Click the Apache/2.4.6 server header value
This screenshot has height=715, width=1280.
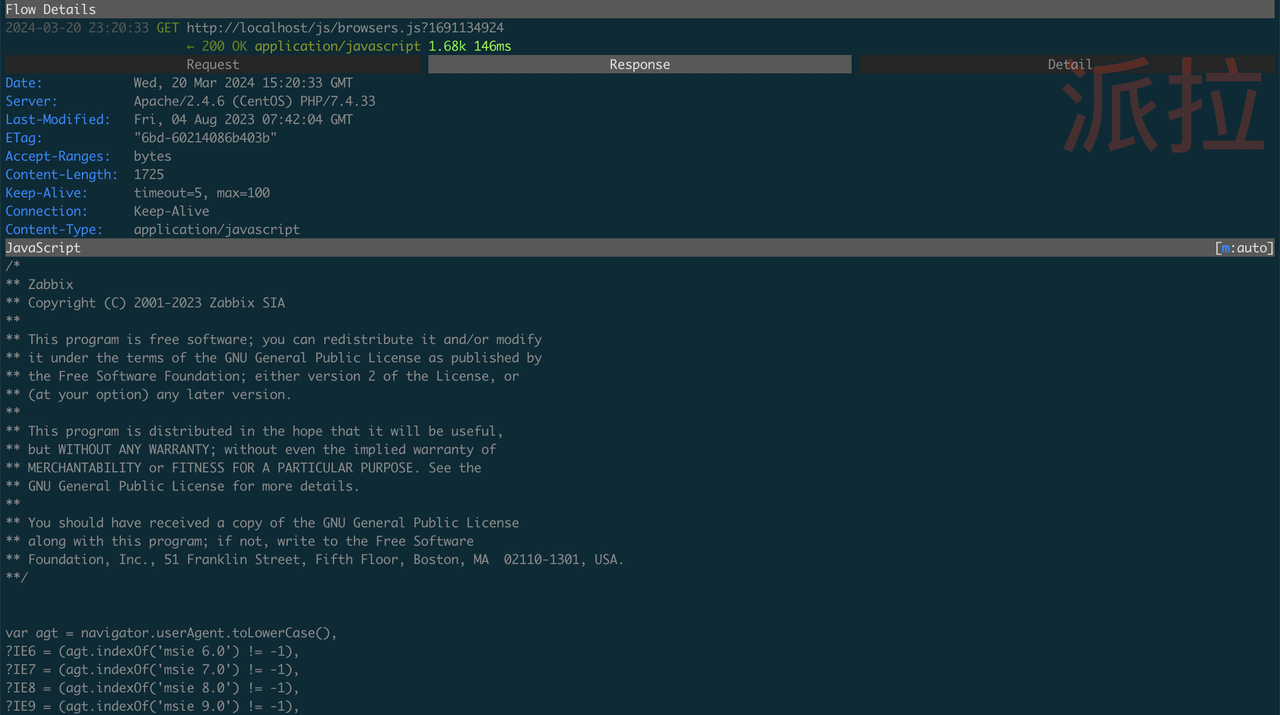254,101
